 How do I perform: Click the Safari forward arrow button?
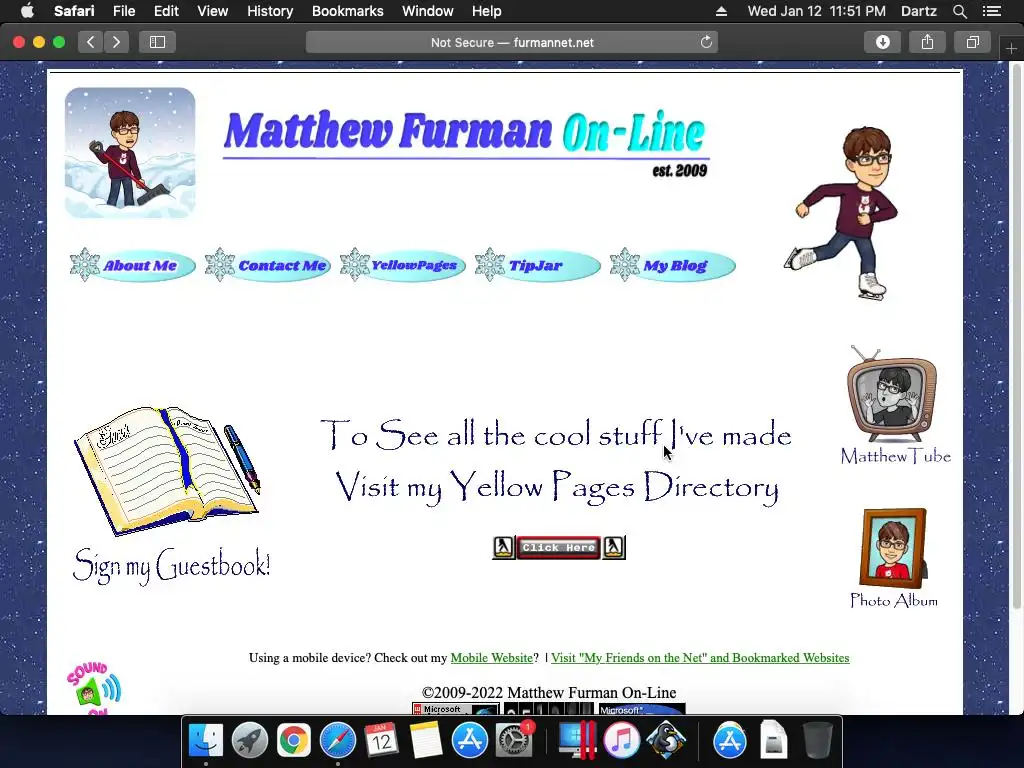pos(116,42)
